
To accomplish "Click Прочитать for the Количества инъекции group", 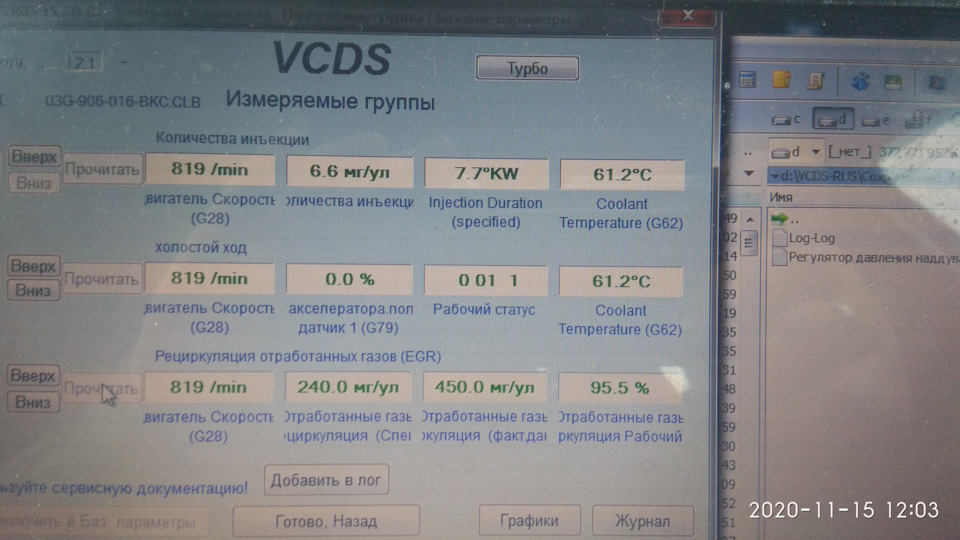I will [x=103, y=169].
